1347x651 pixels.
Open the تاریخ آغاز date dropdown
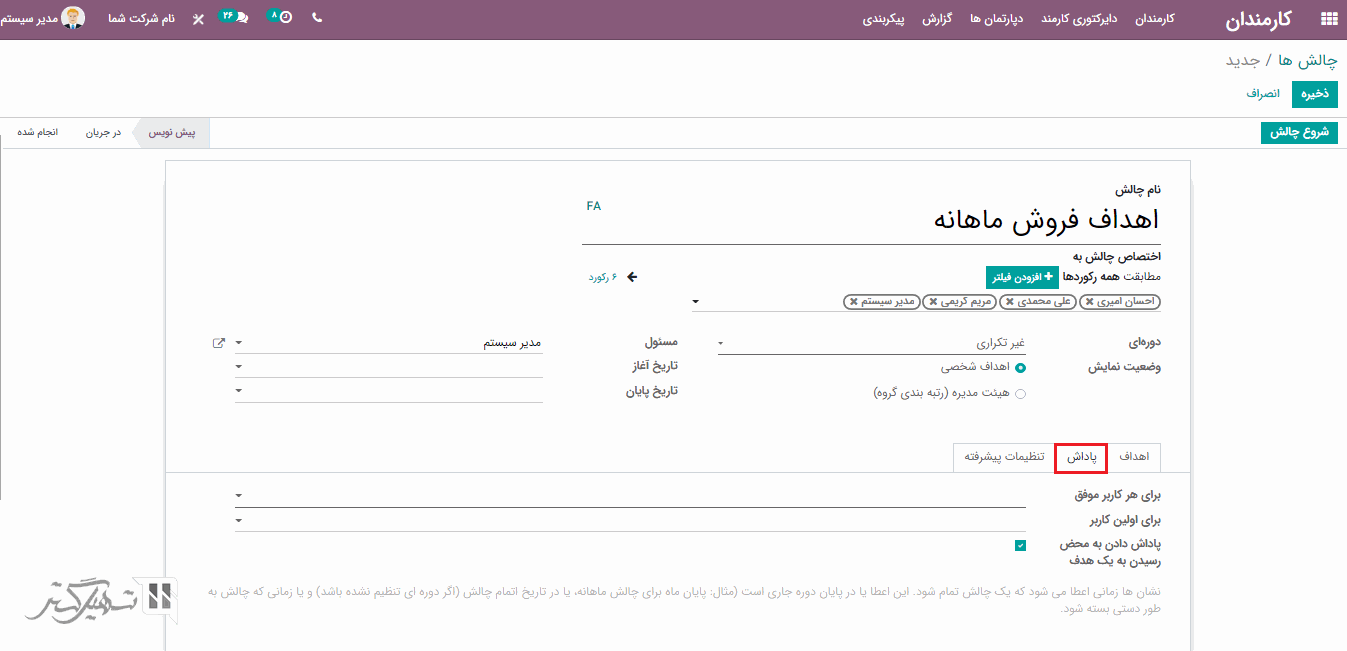coord(389,367)
